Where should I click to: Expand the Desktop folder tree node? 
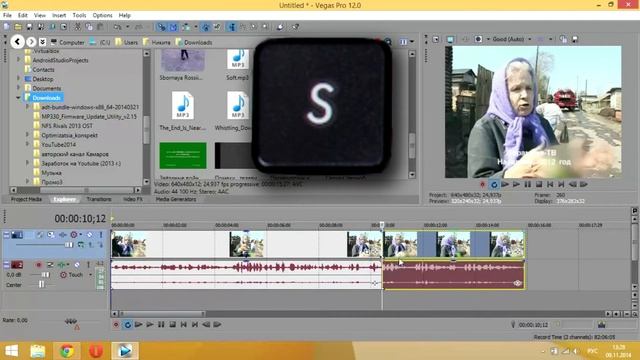click(18, 78)
